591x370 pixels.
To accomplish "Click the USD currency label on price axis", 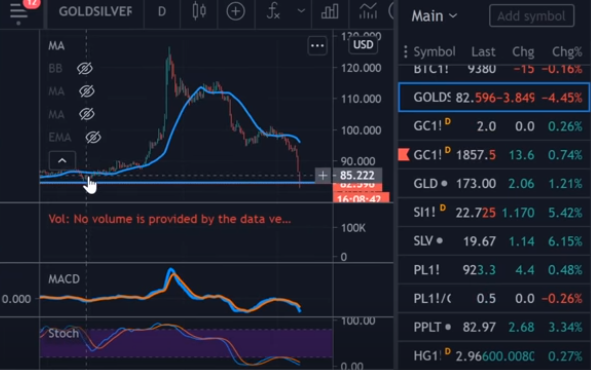I will (363, 45).
